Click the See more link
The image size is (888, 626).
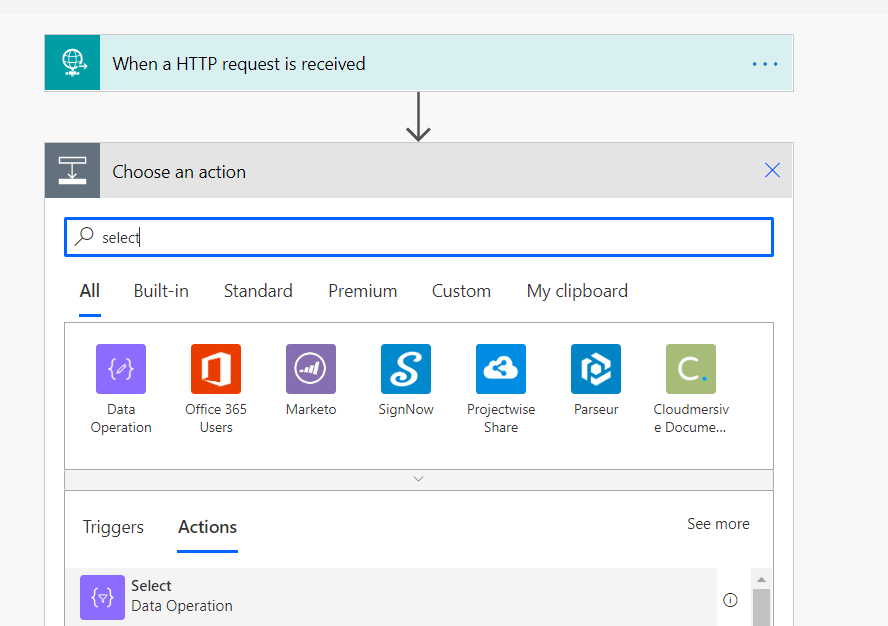[718, 524]
